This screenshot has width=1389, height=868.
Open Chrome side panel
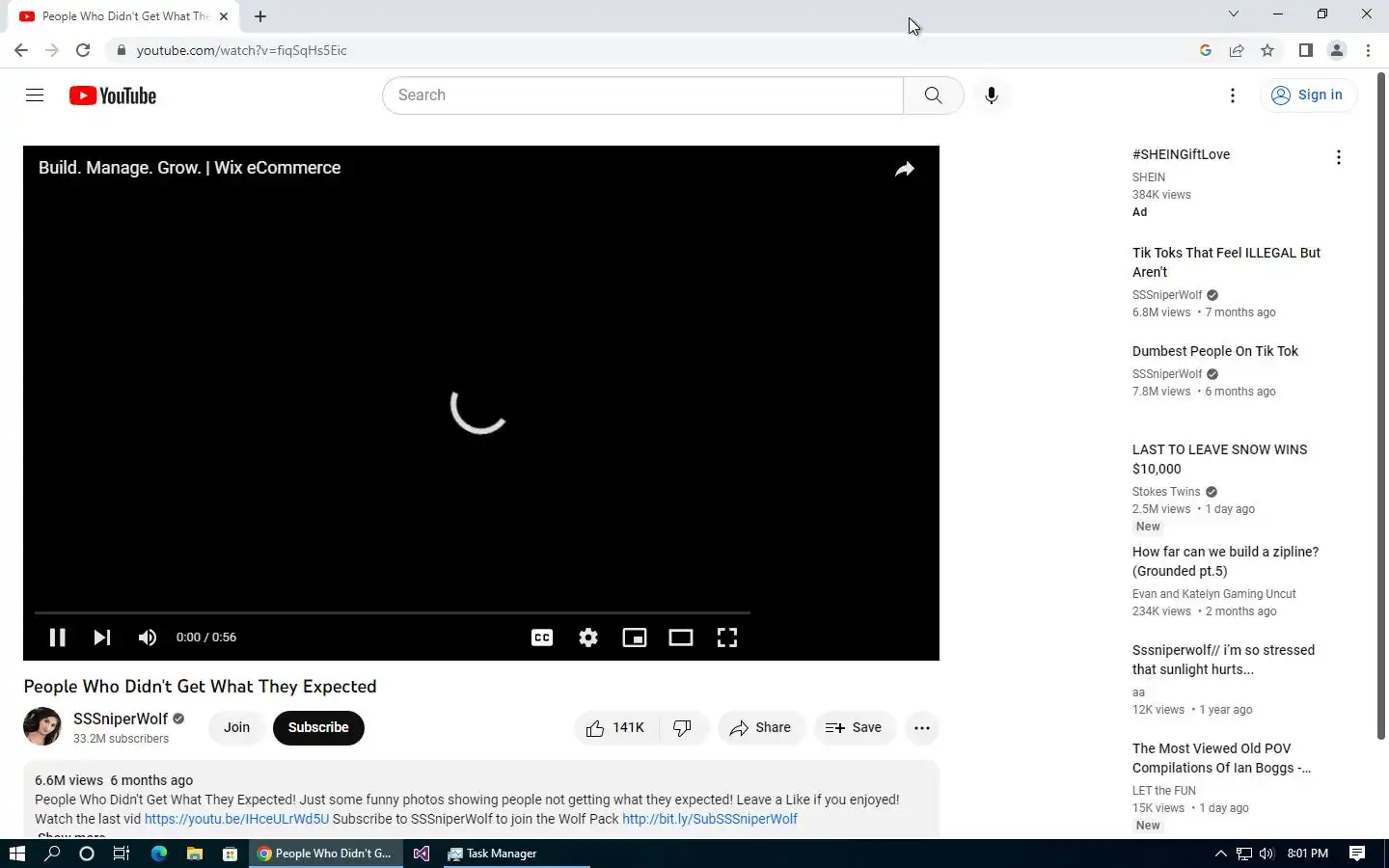click(x=1305, y=50)
